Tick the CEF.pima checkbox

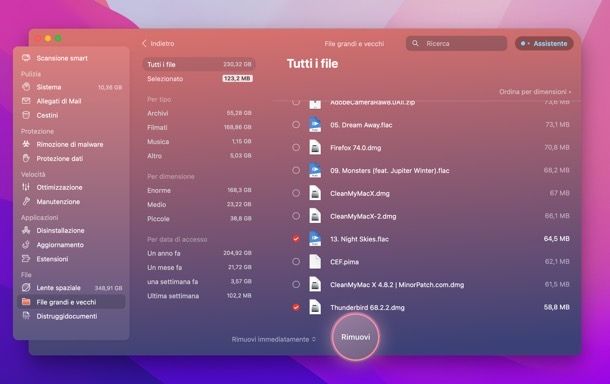[296, 261]
